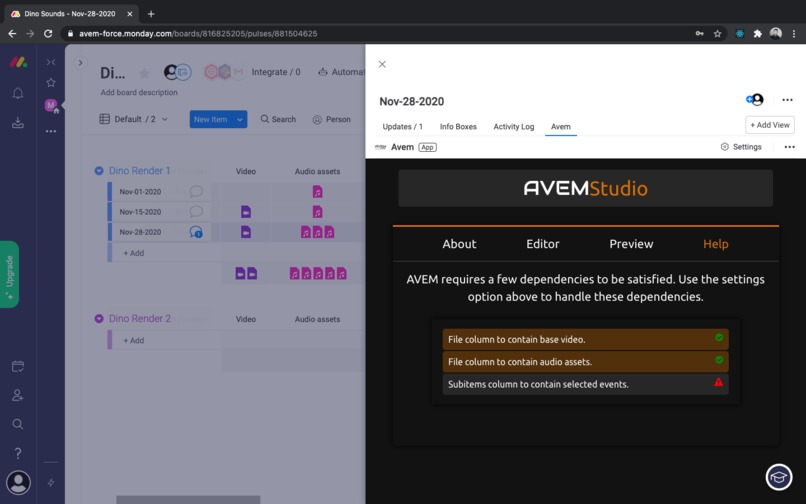Open the Editor tab in AVEM Studio
Viewport: 806px width, 504px height.
[x=542, y=244]
